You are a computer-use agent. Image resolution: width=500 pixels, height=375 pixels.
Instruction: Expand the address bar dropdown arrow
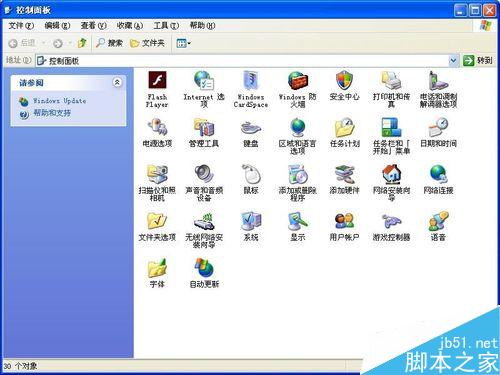[x=453, y=61]
